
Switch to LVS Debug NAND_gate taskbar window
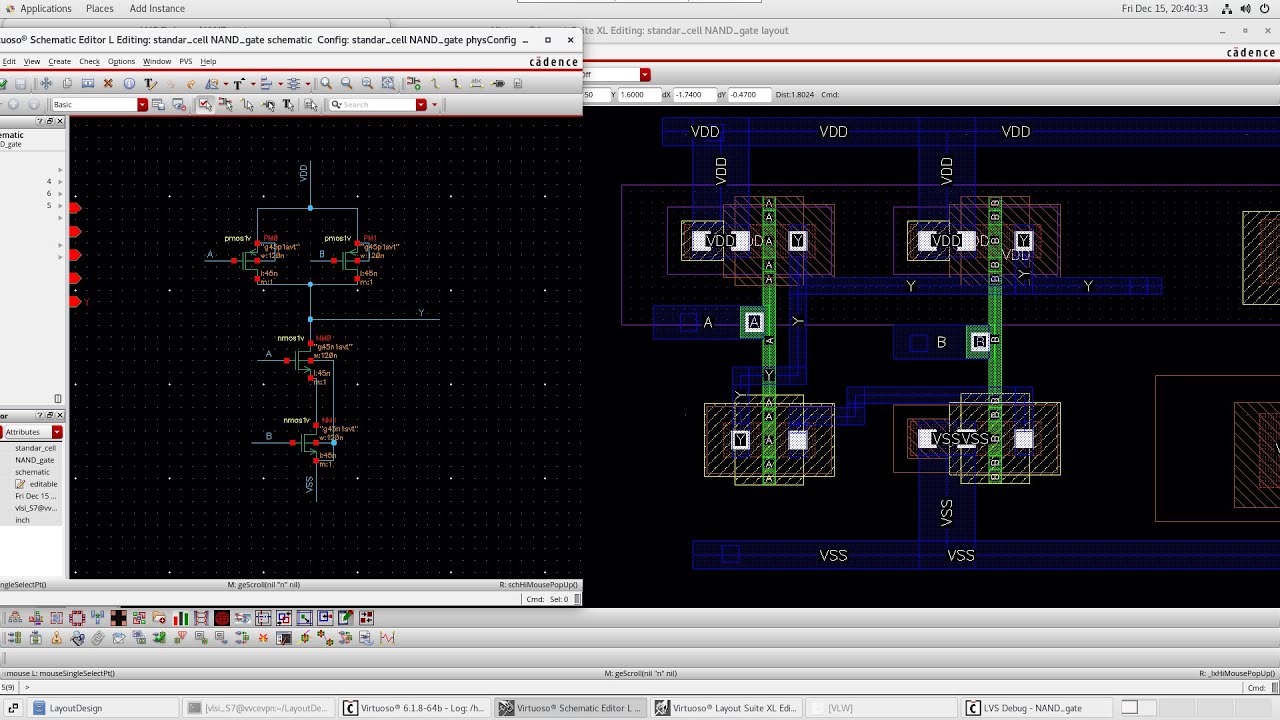point(1035,708)
